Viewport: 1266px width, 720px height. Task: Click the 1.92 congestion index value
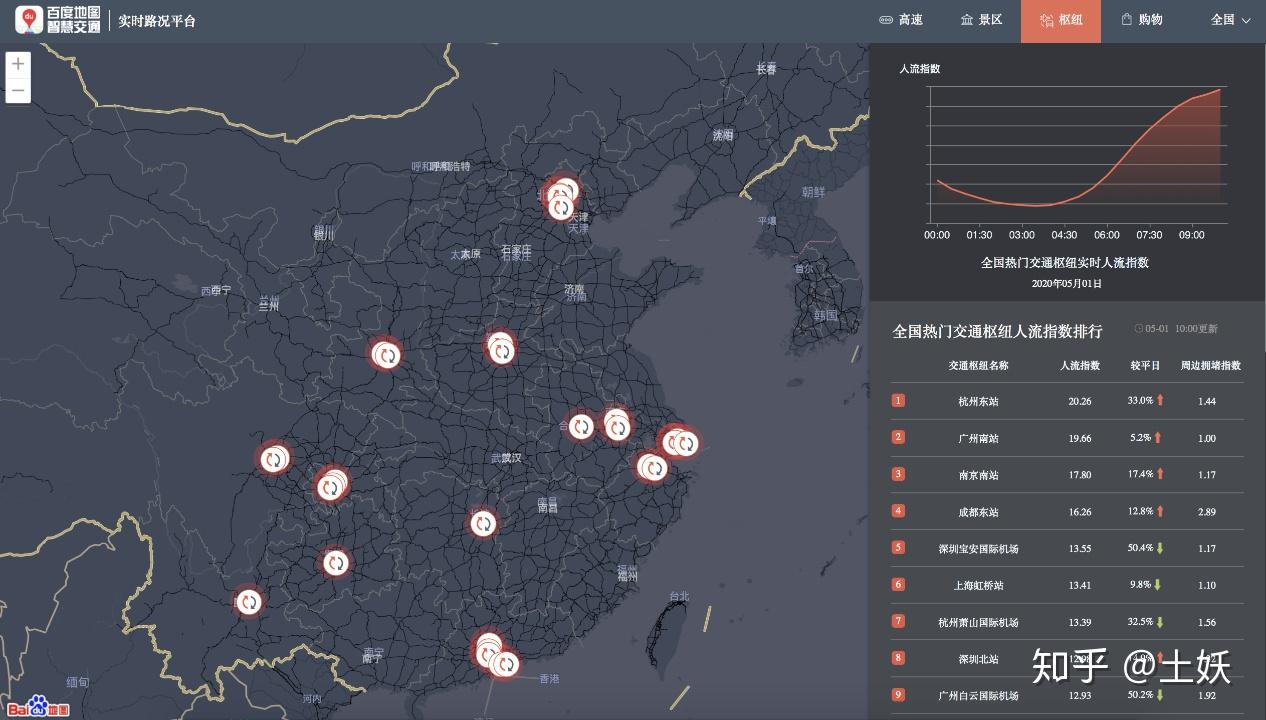point(1207,695)
